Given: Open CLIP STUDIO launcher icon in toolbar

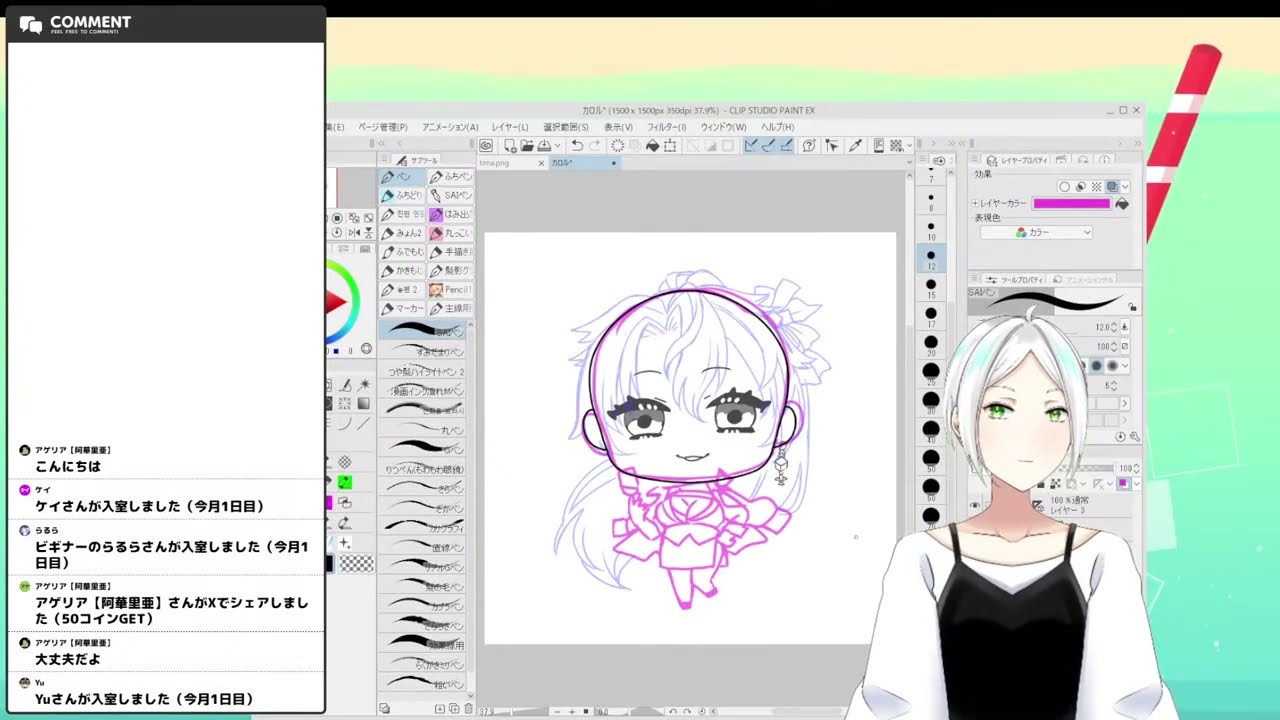Looking at the screenshot, I should [486, 145].
